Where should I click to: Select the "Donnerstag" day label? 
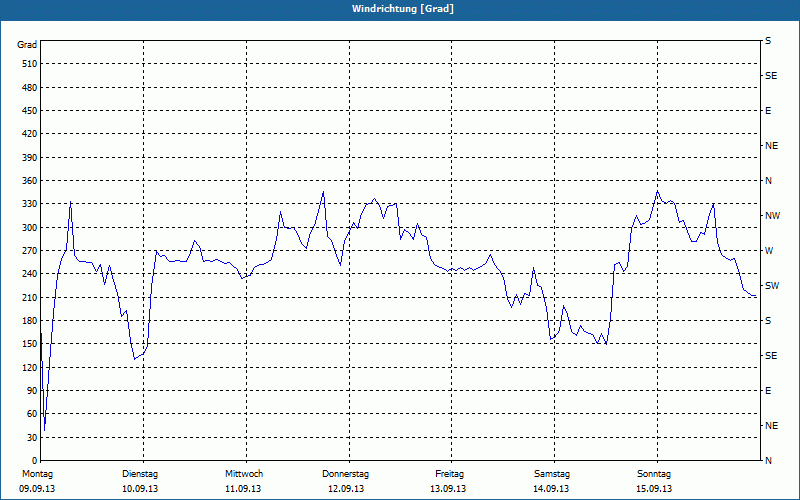[x=345, y=474]
